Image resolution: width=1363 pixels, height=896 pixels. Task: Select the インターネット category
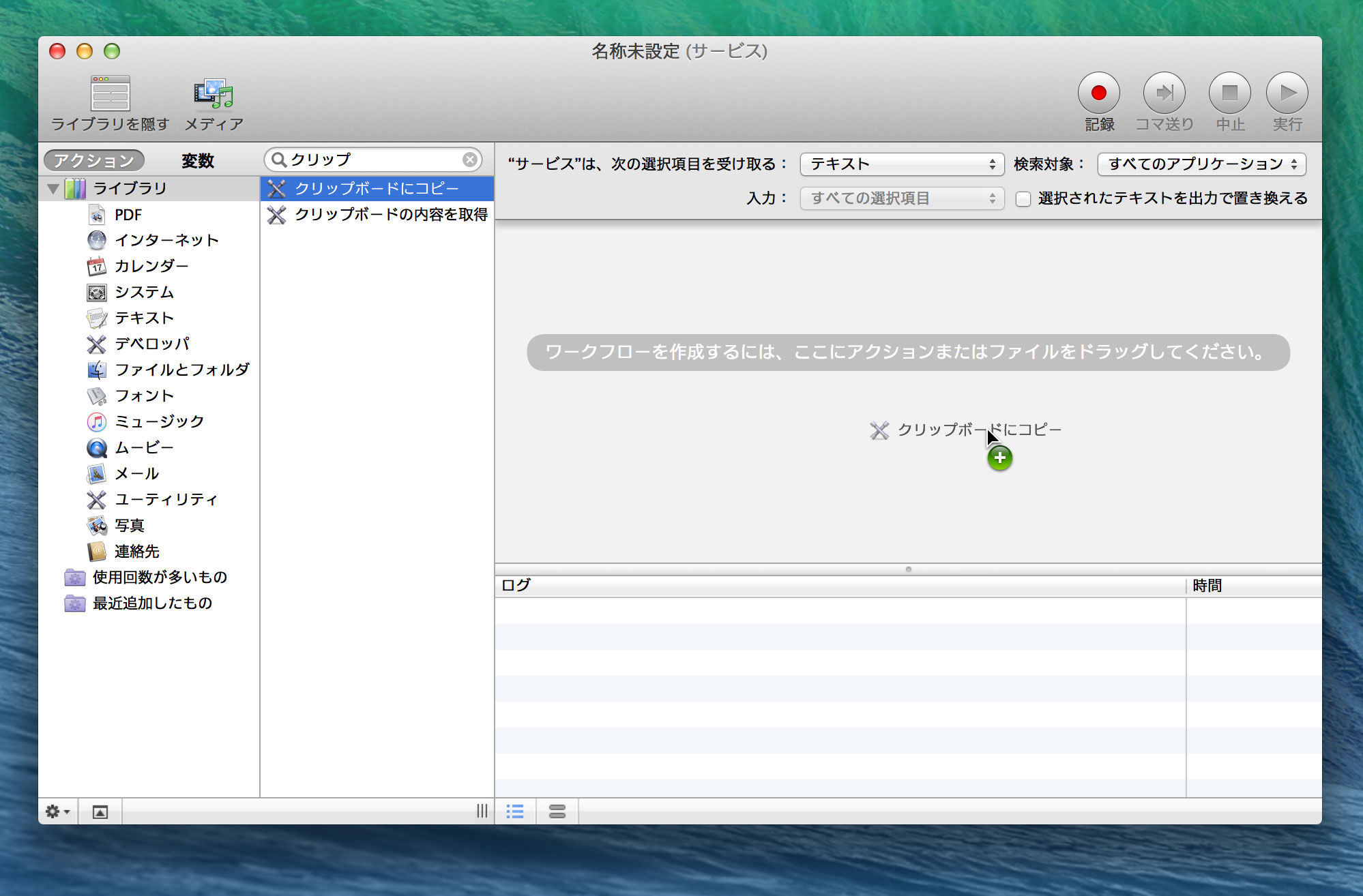click(x=149, y=240)
